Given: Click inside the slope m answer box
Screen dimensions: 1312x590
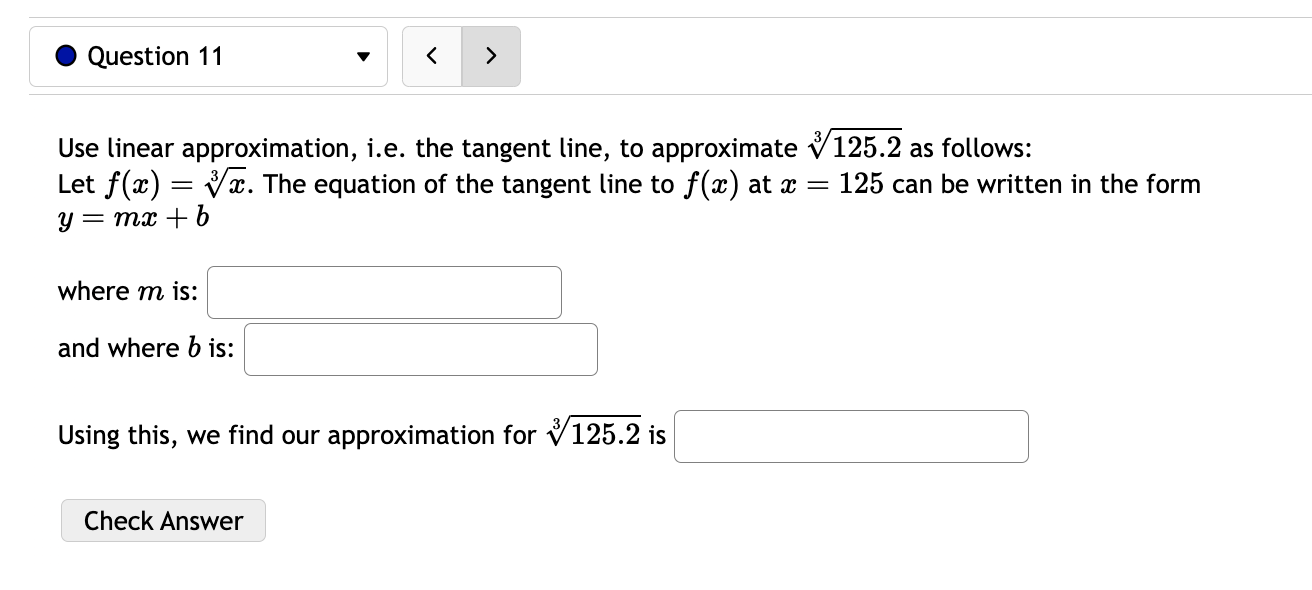Looking at the screenshot, I should (383, 292).
